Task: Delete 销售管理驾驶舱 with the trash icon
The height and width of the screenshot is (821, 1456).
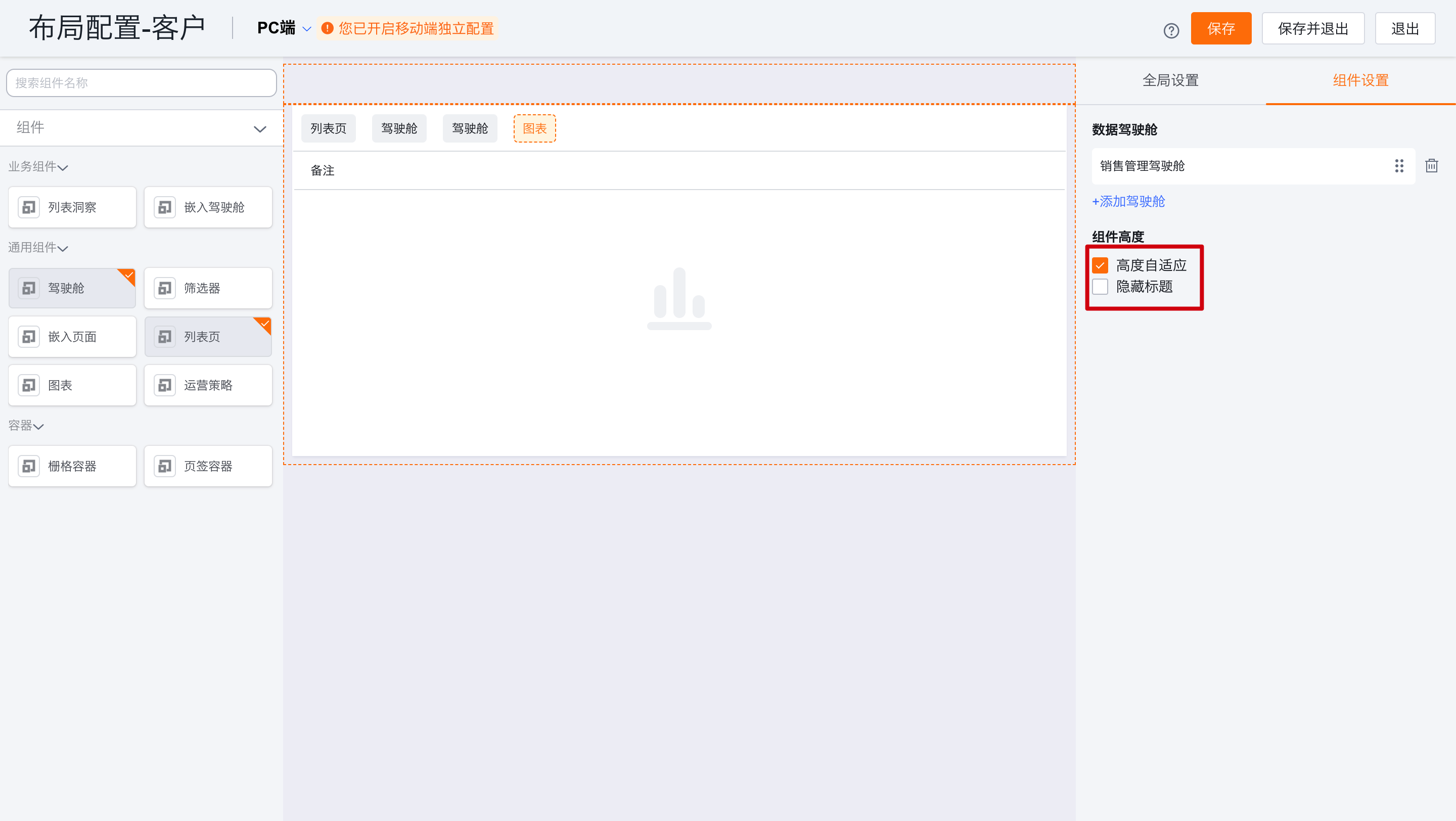Action: [1431, 165]
